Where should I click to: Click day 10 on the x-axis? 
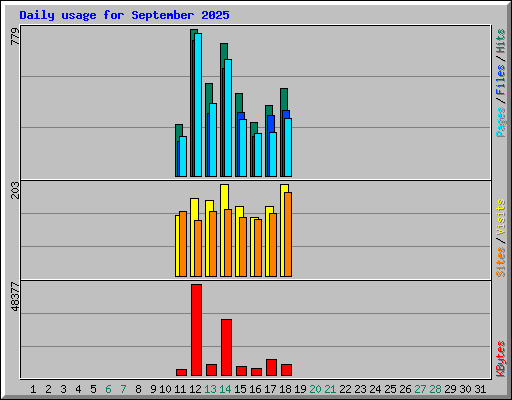165,389
